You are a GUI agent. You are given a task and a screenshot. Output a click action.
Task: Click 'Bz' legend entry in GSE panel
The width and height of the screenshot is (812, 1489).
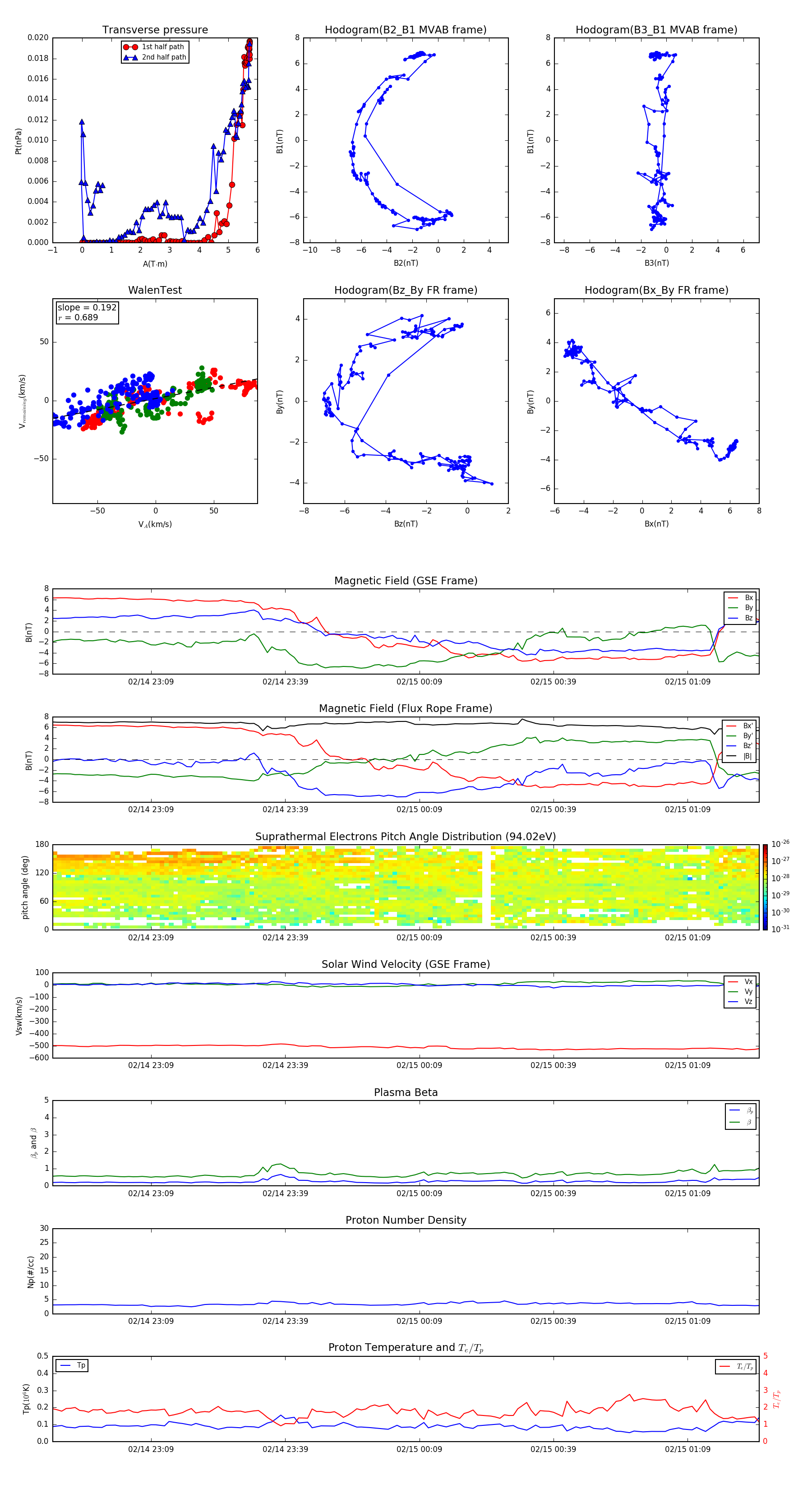coord(740,618)
